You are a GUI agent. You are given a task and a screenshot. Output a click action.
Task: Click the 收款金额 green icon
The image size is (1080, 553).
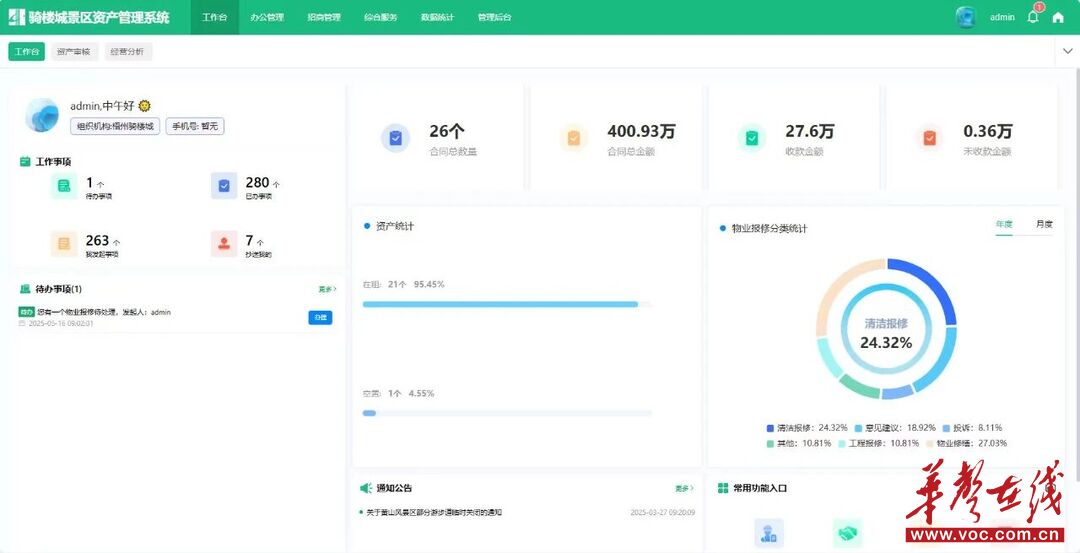[x=752, y=138]
